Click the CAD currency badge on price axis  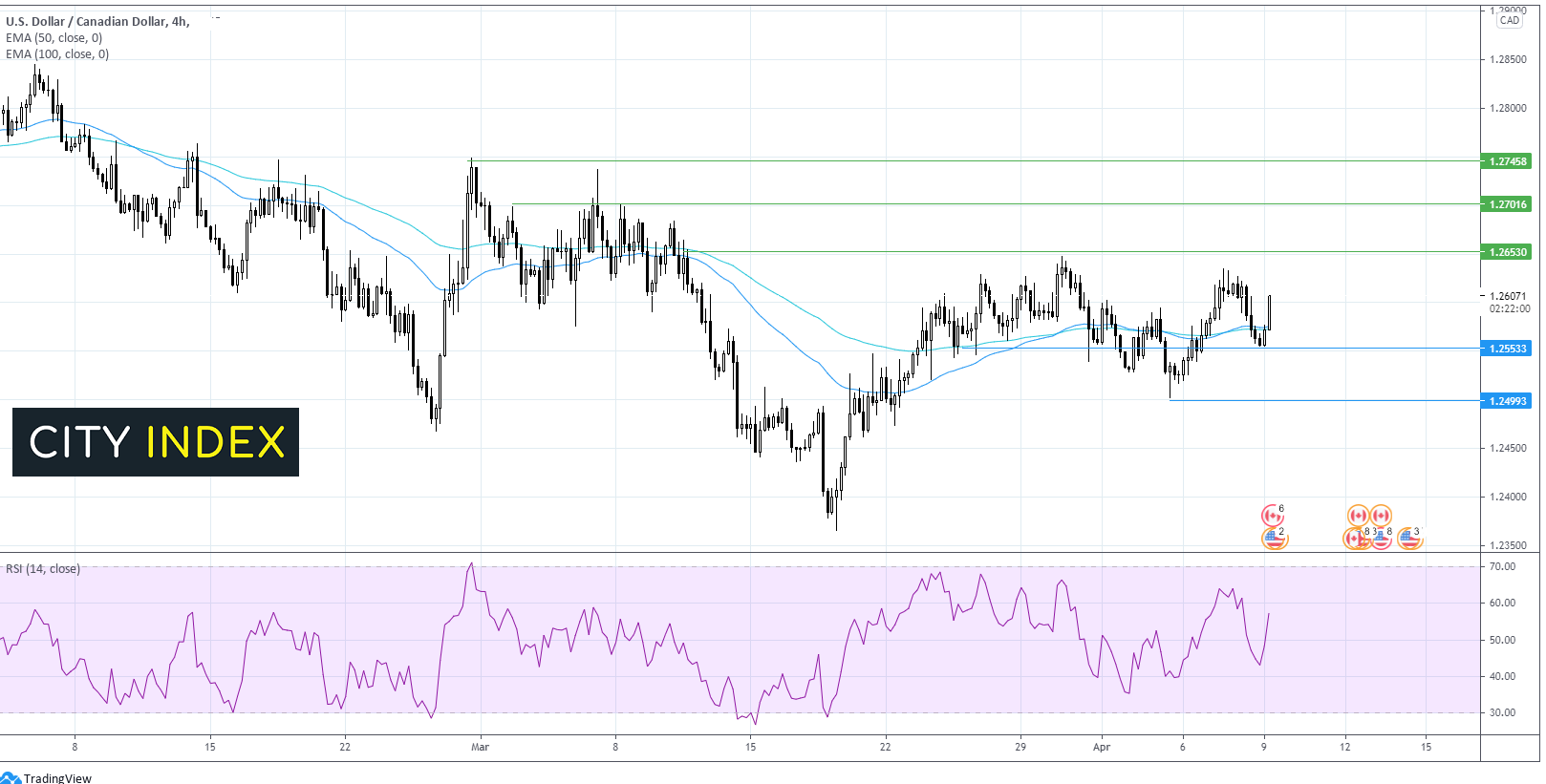coord(1510,20)
